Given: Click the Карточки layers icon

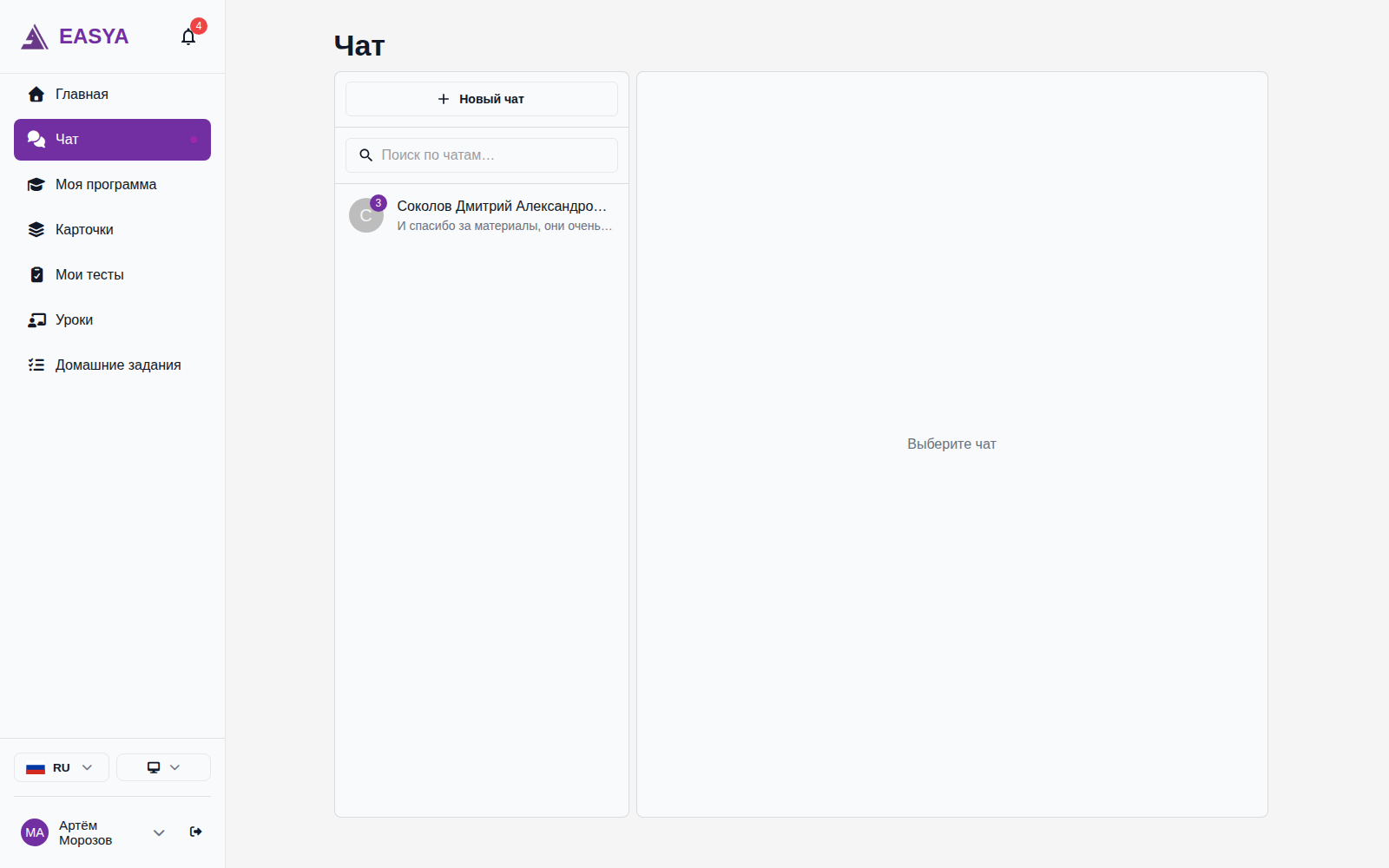Looking at the screenshot, I should tap(36, 230).
